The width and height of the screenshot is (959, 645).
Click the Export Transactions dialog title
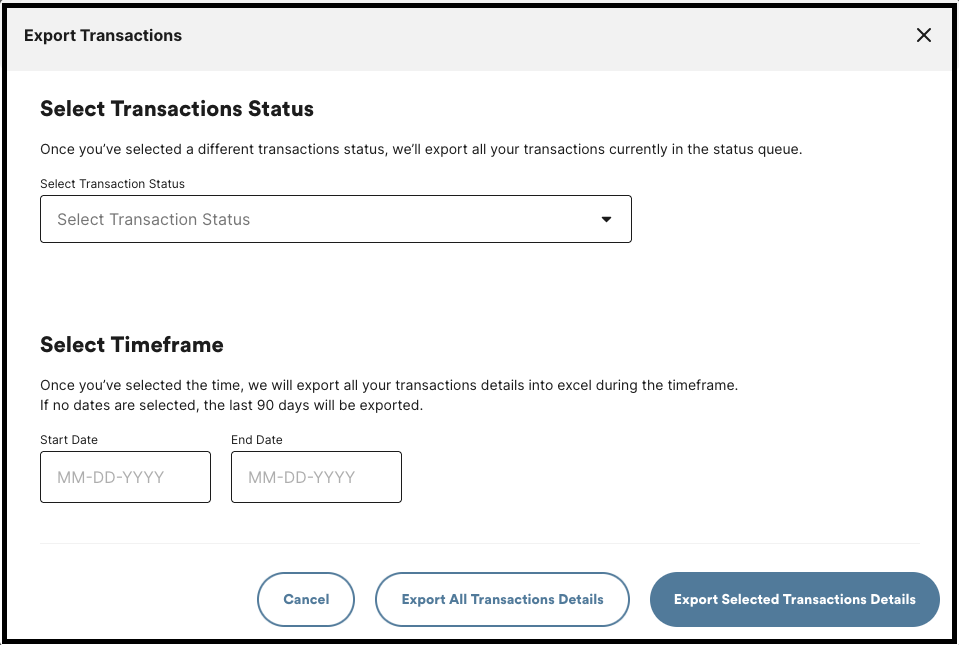(102, 35)
